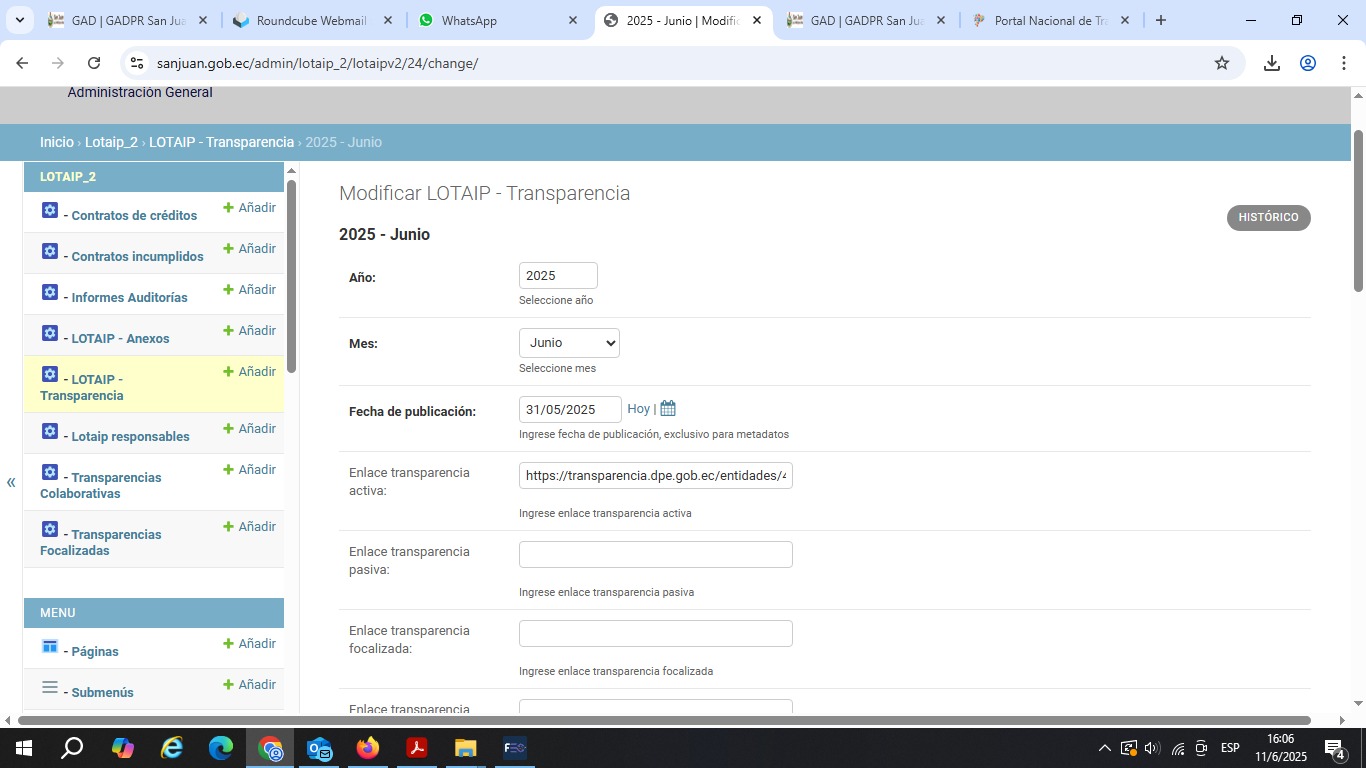Click the Hoy link next to the date
Image resolution: width=1366 pixels, height=768 pixels.
pos(638,409)
